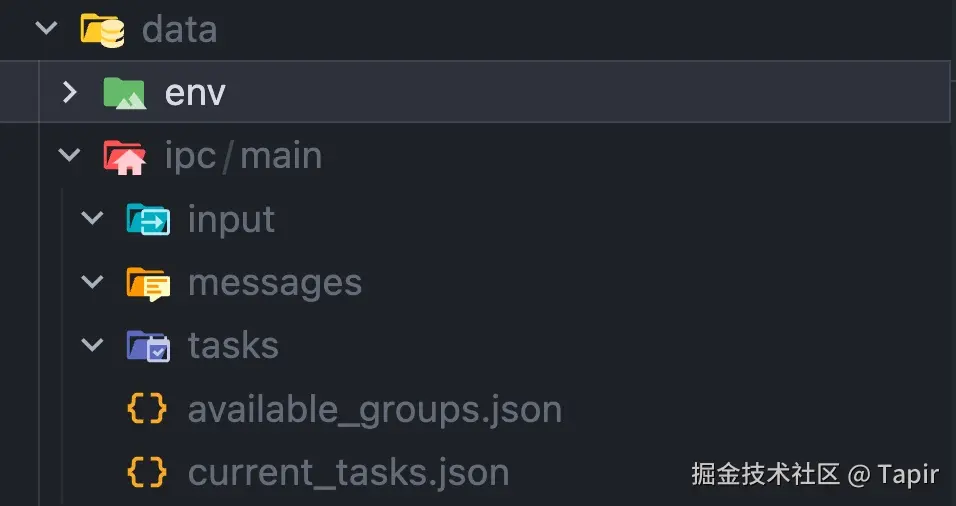Click the teal input folder icon
This screenshot has height=506, width=956.
(148, 219)
